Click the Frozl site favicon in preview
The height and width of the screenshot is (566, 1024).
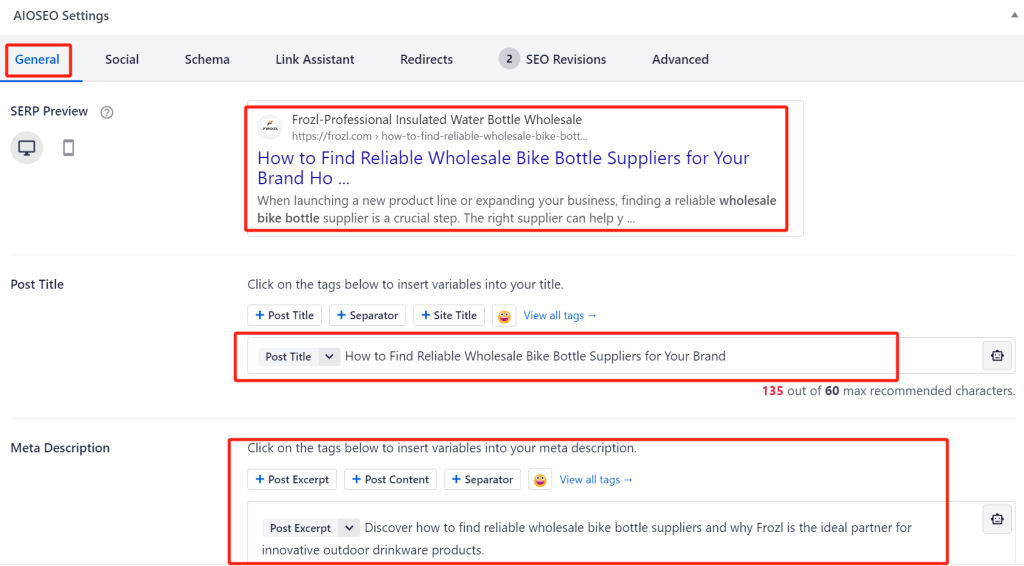point(270,127)
